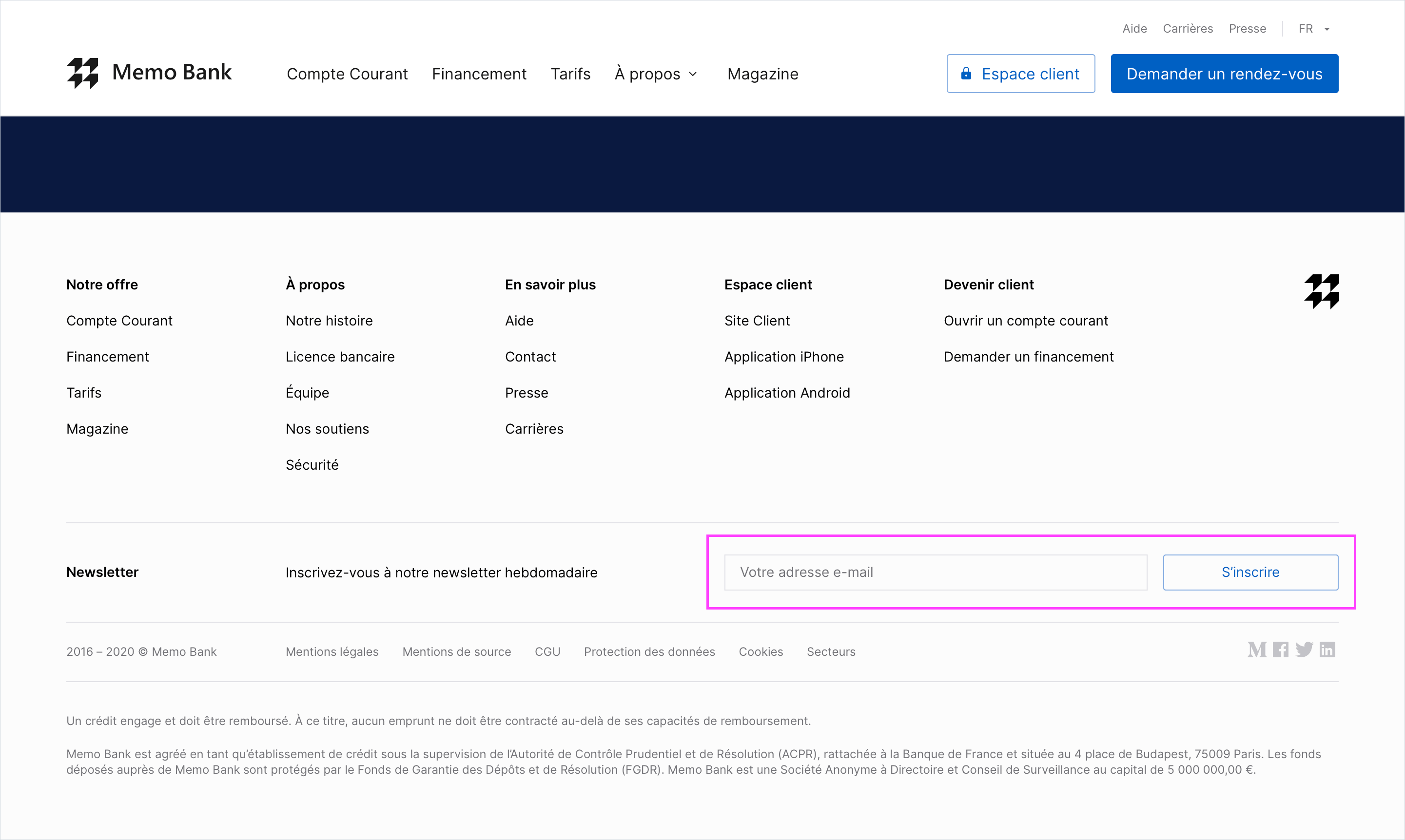Viewport: 1405px width, 840px height.
Task: Click the FR language globe selector
Action: tap(1307, 28)
